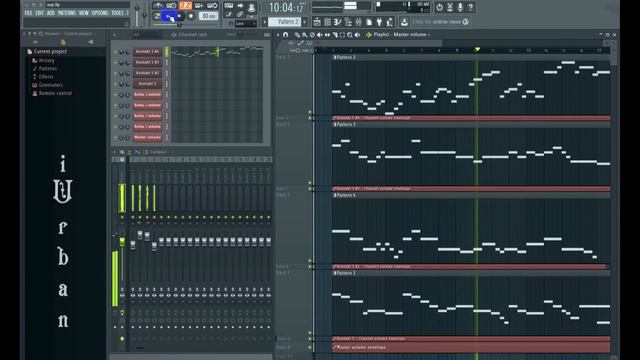Image resolution: width=640 pixels, height=360 pixels.
Task: Open the playlist options menu arrow
Action: pos(278,35)
